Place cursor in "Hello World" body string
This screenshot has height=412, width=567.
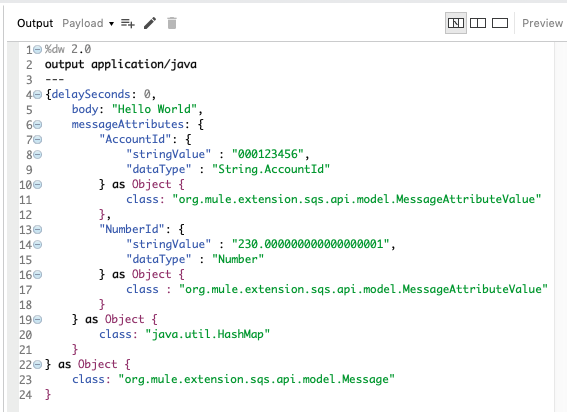(154, 109)
